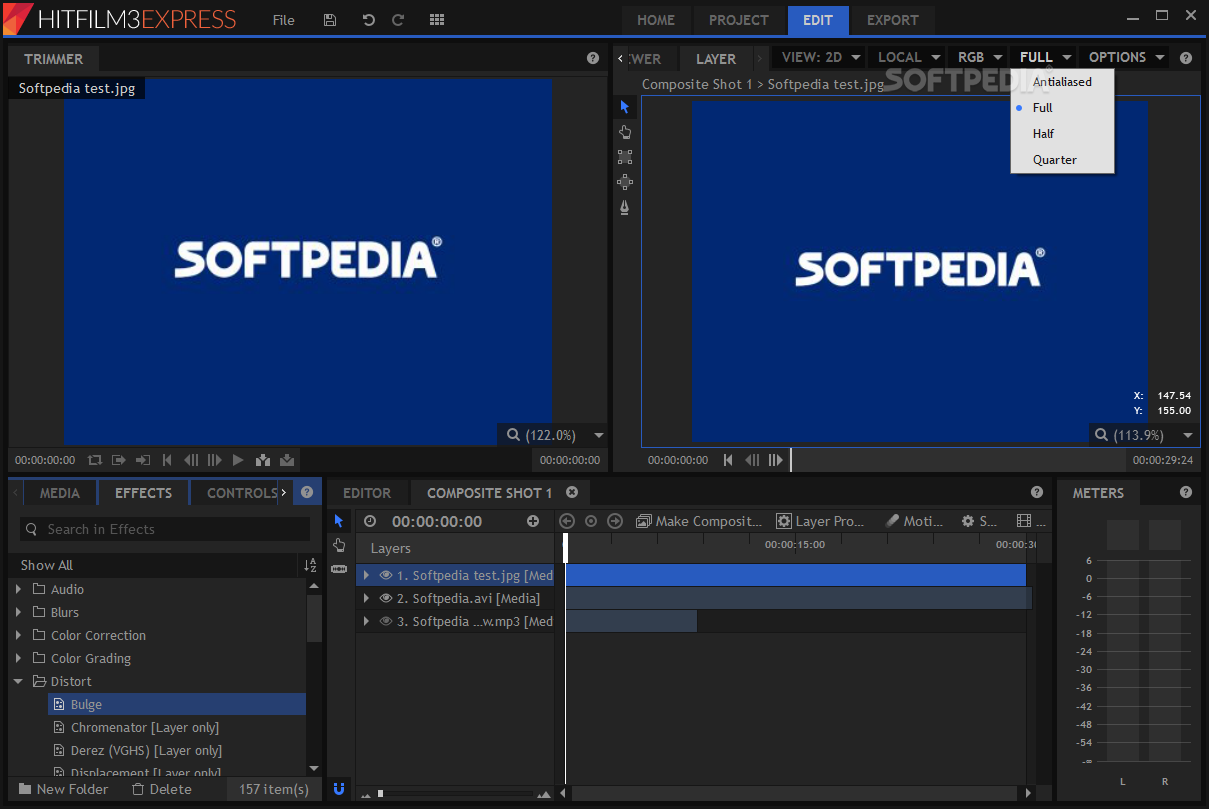This screenshot has height=809, width=1209.
Task: Select the viewer Select tool arrow
Action: click(x=625, y=107)
